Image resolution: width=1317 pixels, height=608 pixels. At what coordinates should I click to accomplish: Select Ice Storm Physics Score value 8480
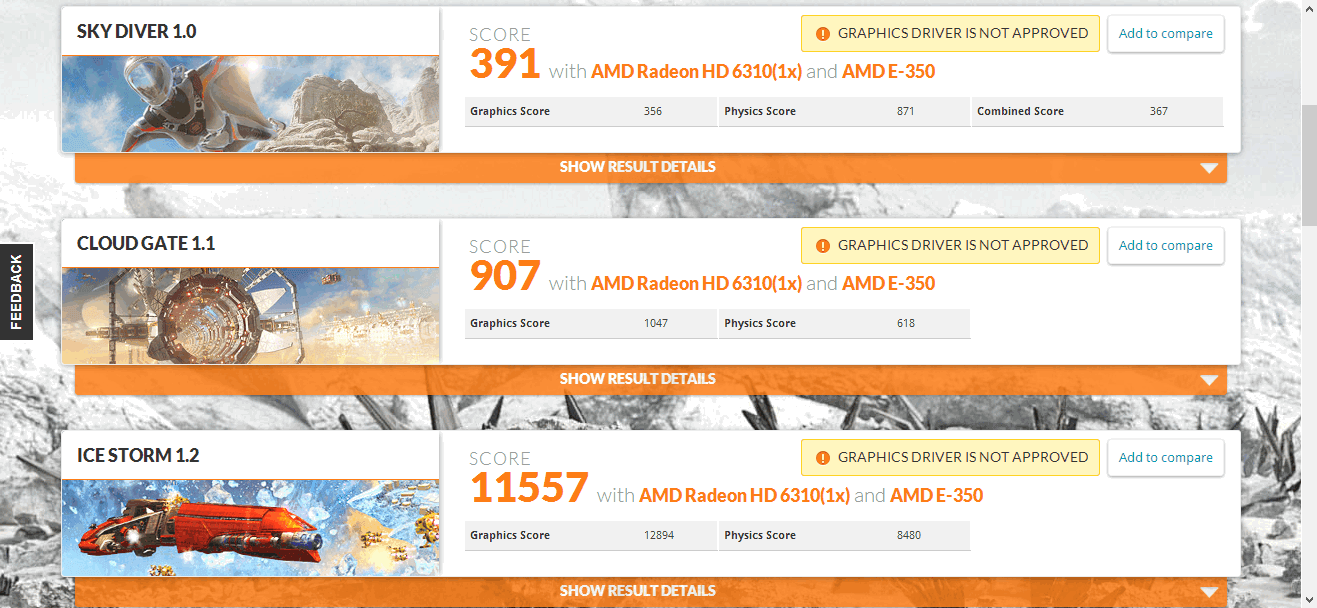pyautogui.click(x=909, y=536)
